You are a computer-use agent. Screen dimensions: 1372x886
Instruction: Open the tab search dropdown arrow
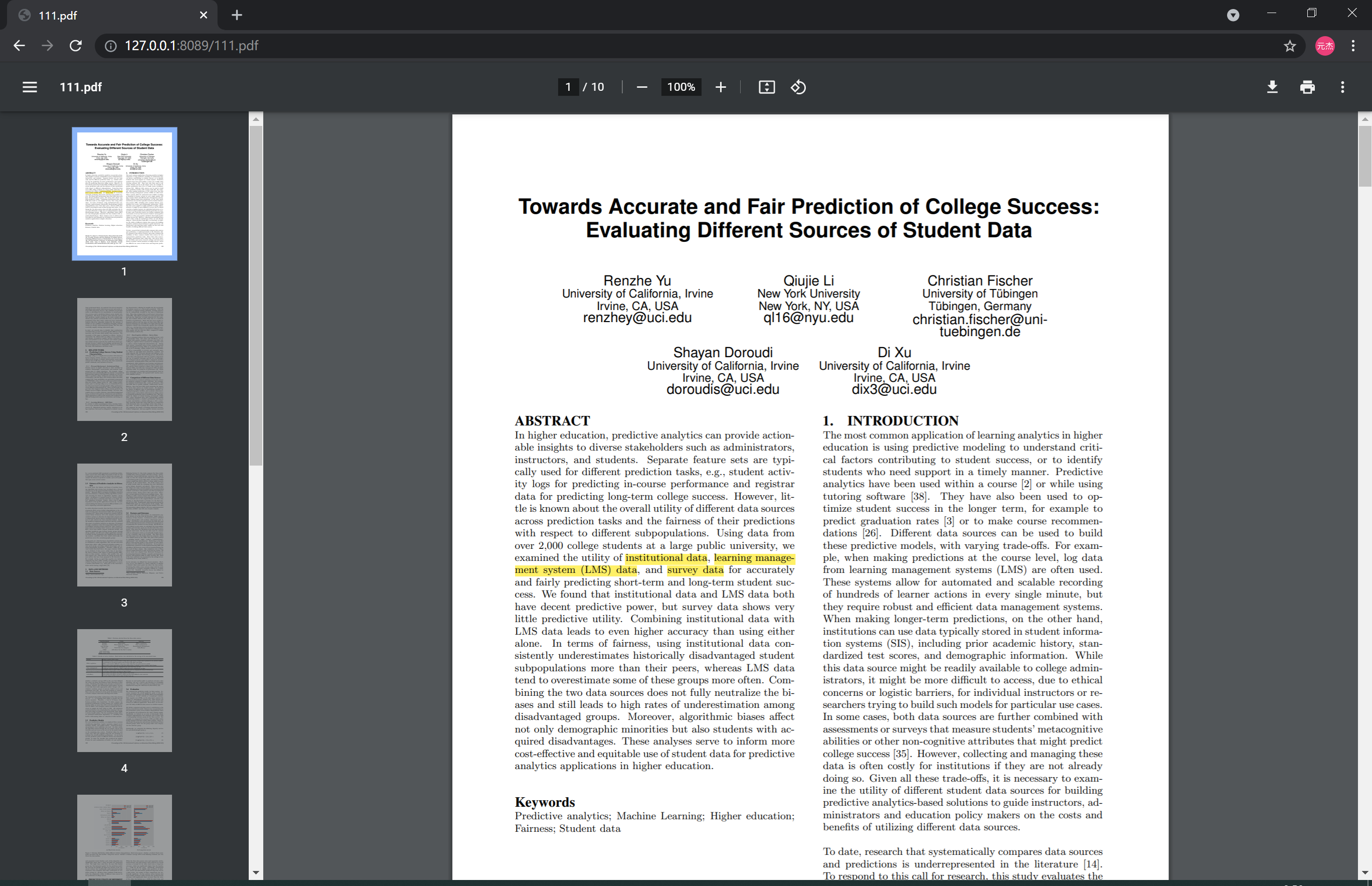[x=1232, y=15]
